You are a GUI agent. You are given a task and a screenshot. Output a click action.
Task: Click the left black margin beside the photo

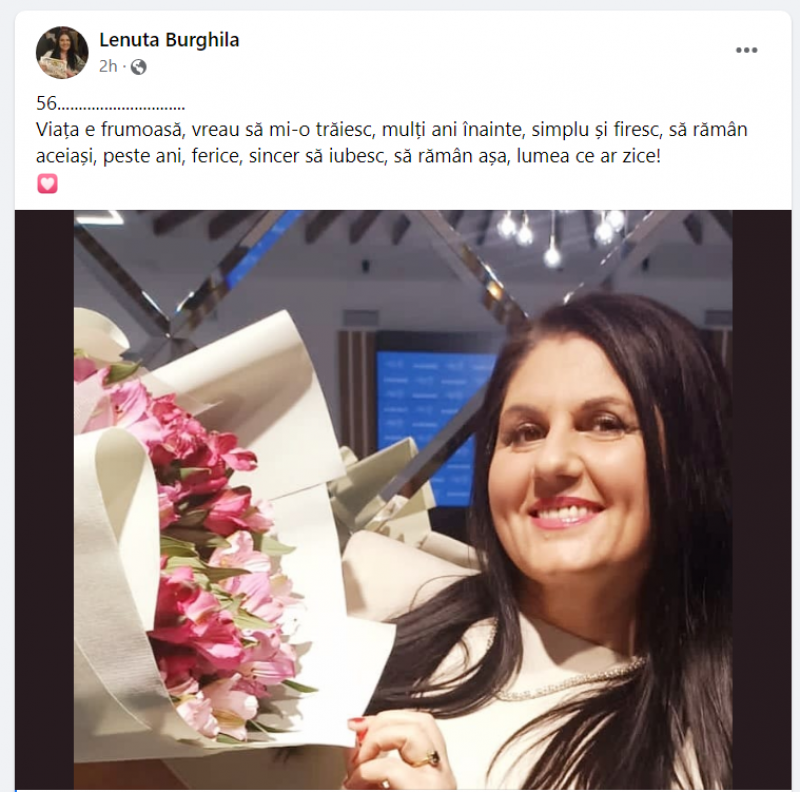pyautogui.click(x=44, y=500)
